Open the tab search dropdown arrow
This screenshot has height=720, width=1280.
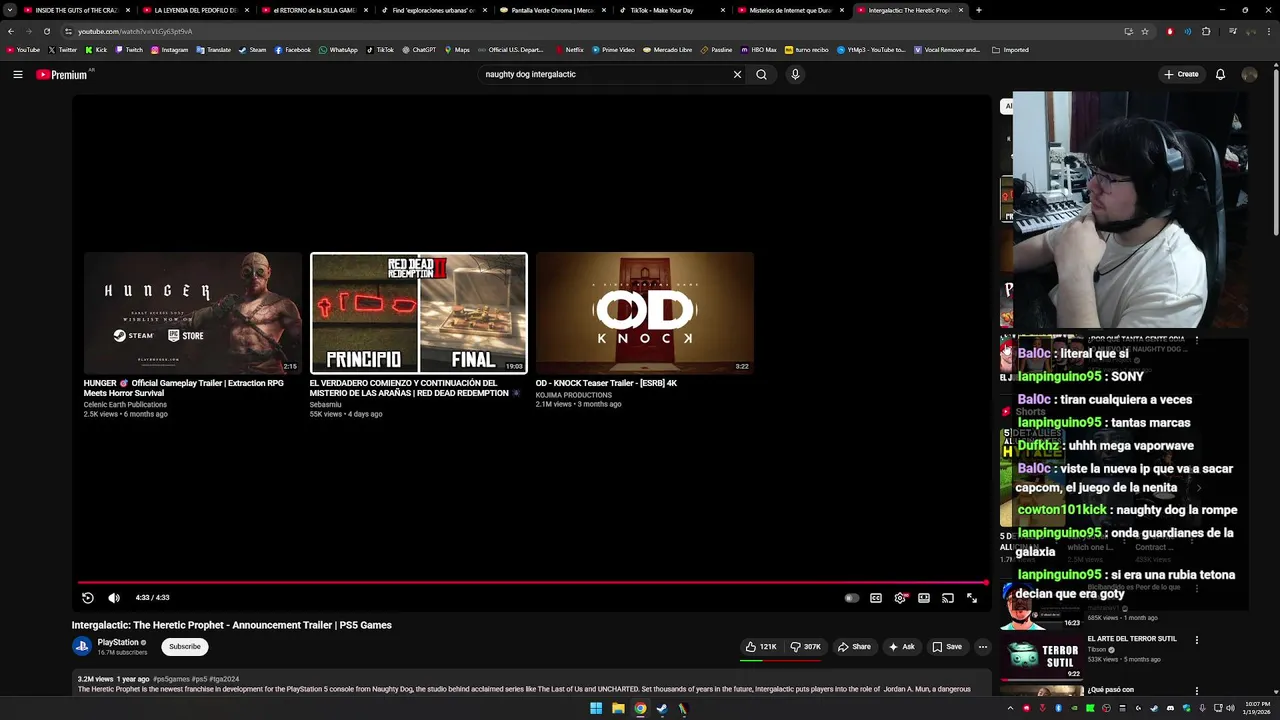point(9,10)
